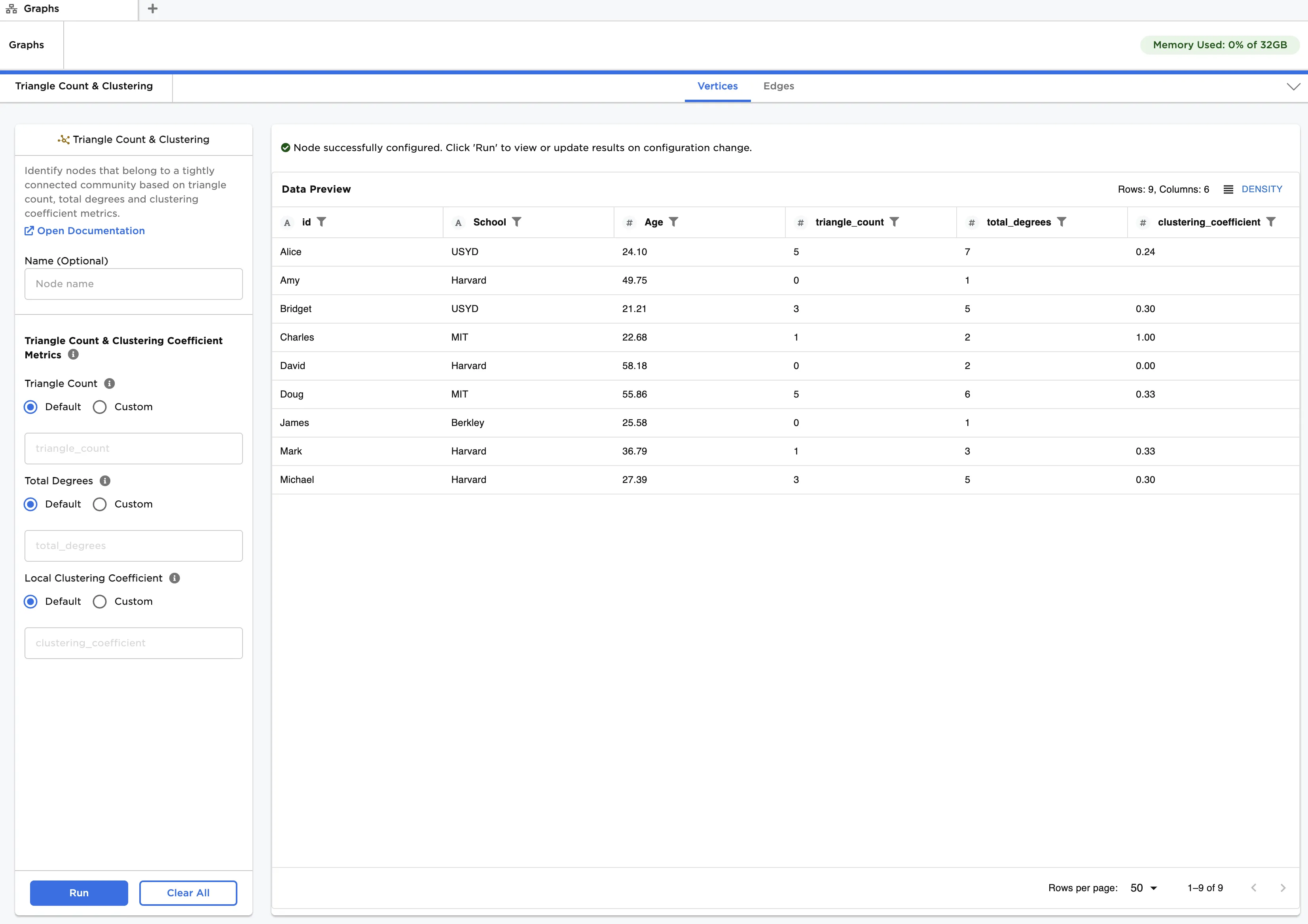Click the plus icon to add tab
This screenshot has height=924, width=1308.
click(x=152, y=9)
